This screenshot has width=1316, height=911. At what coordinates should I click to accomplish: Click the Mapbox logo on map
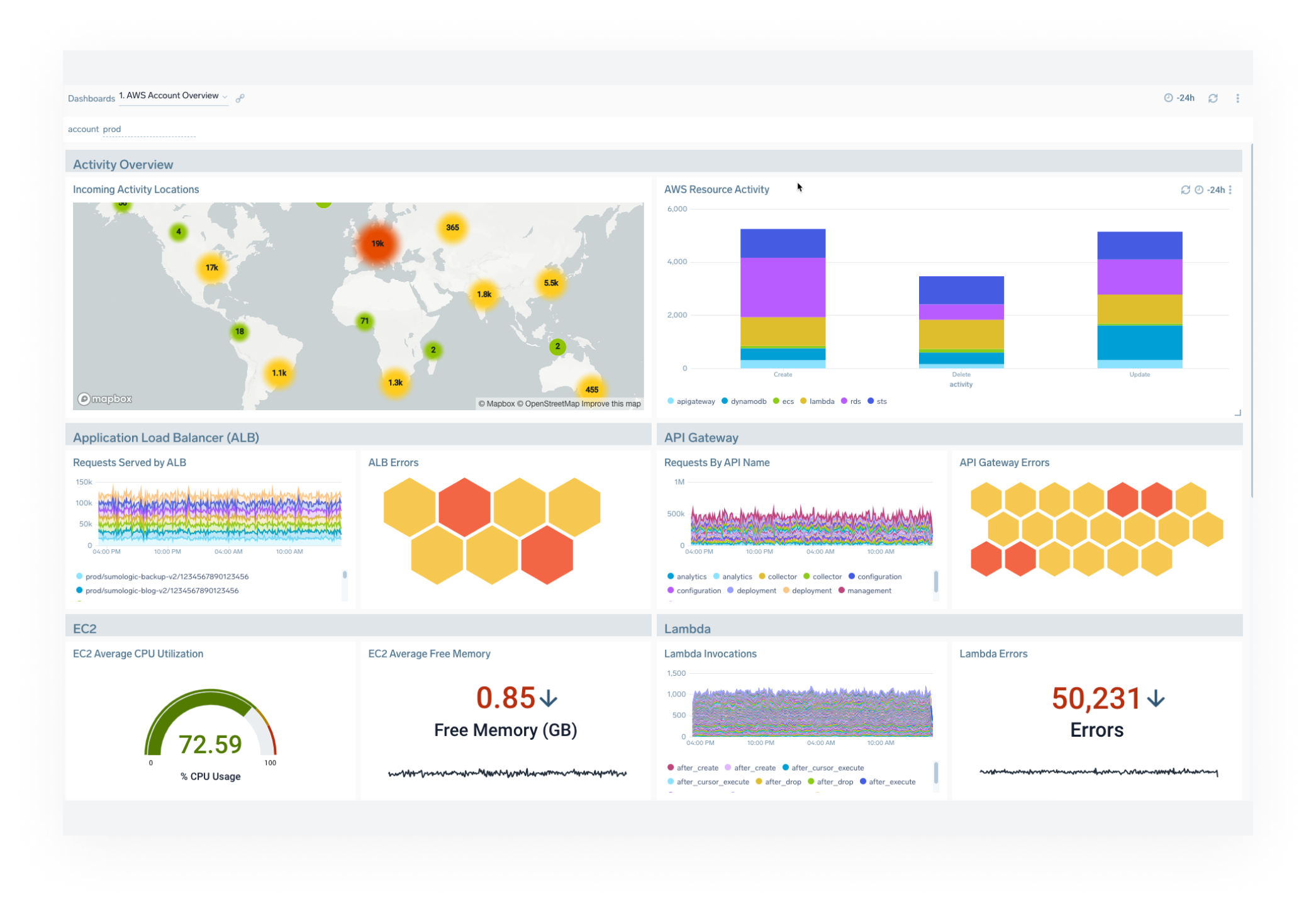pos(105,399)
